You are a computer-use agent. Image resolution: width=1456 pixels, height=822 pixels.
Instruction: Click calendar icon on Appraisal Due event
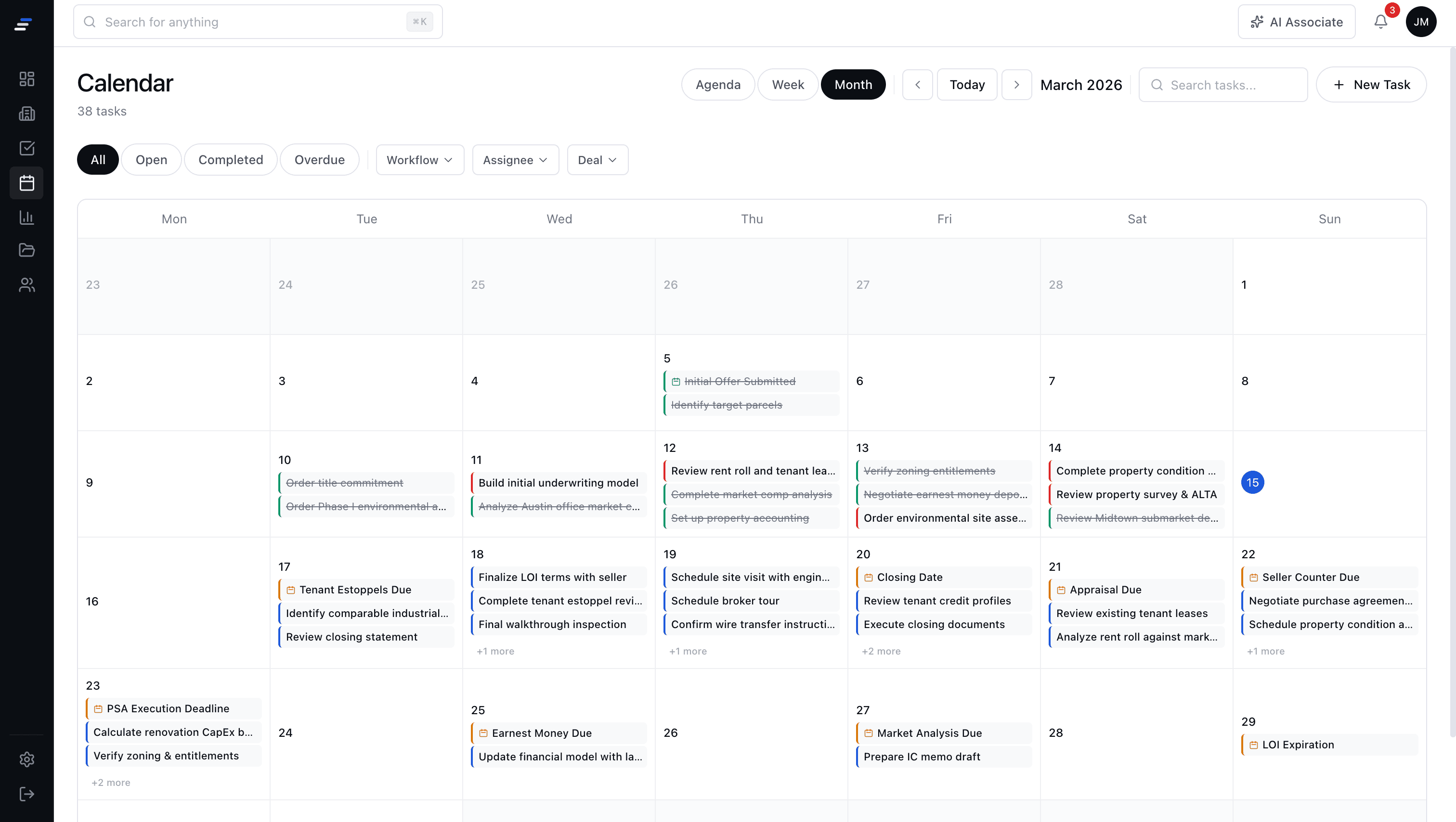tap(1061, 590)
